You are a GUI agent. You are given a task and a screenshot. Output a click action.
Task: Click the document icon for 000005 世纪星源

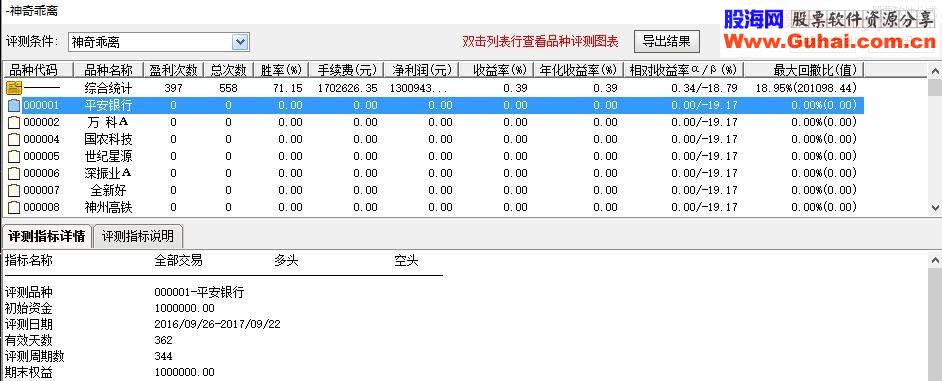tap(14, 157)
